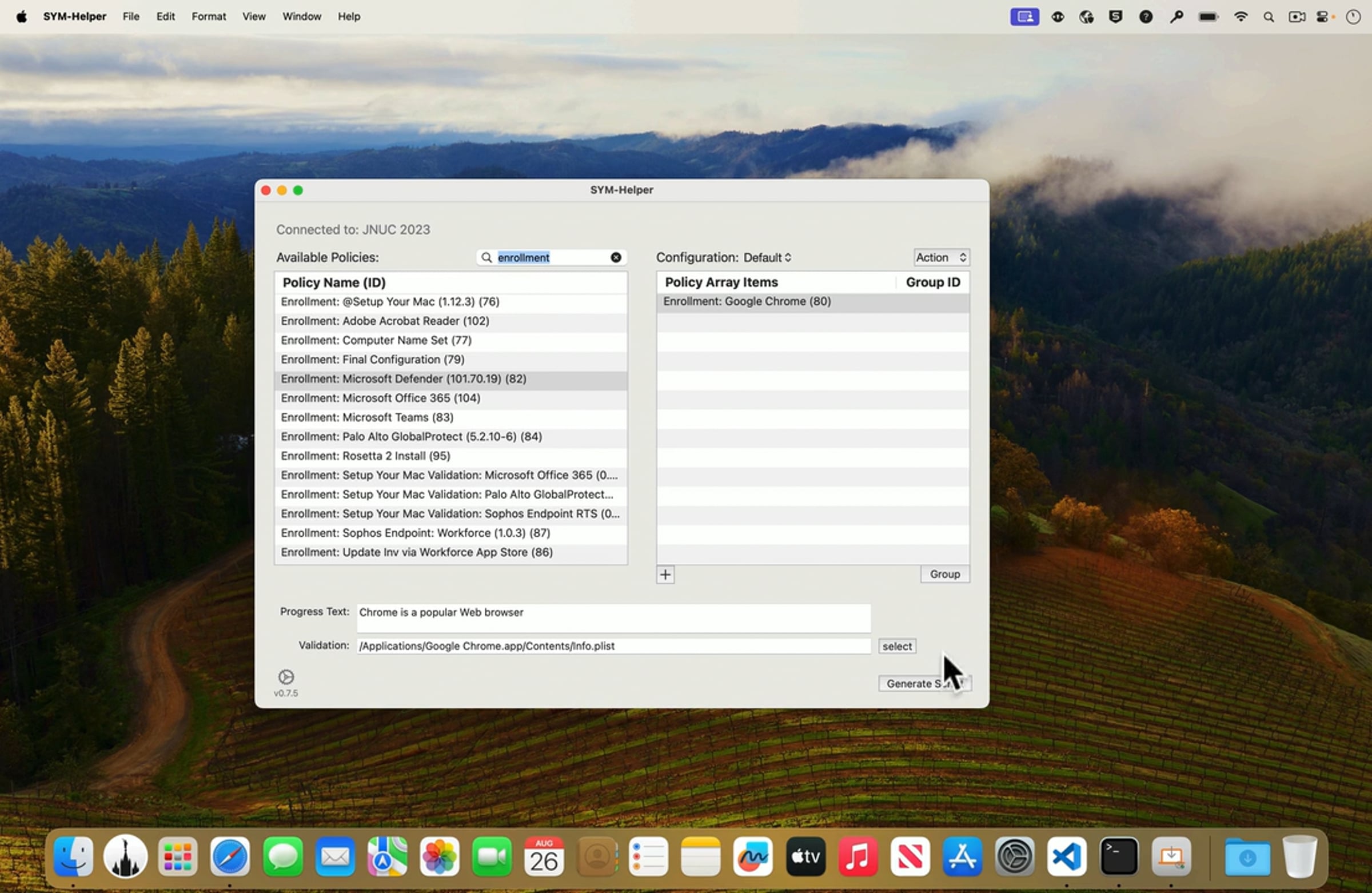The width and height of the screenshot is (1372, 893).
Task: Open the Window menu
Action: pyautogui.click(x=301, y=17)
